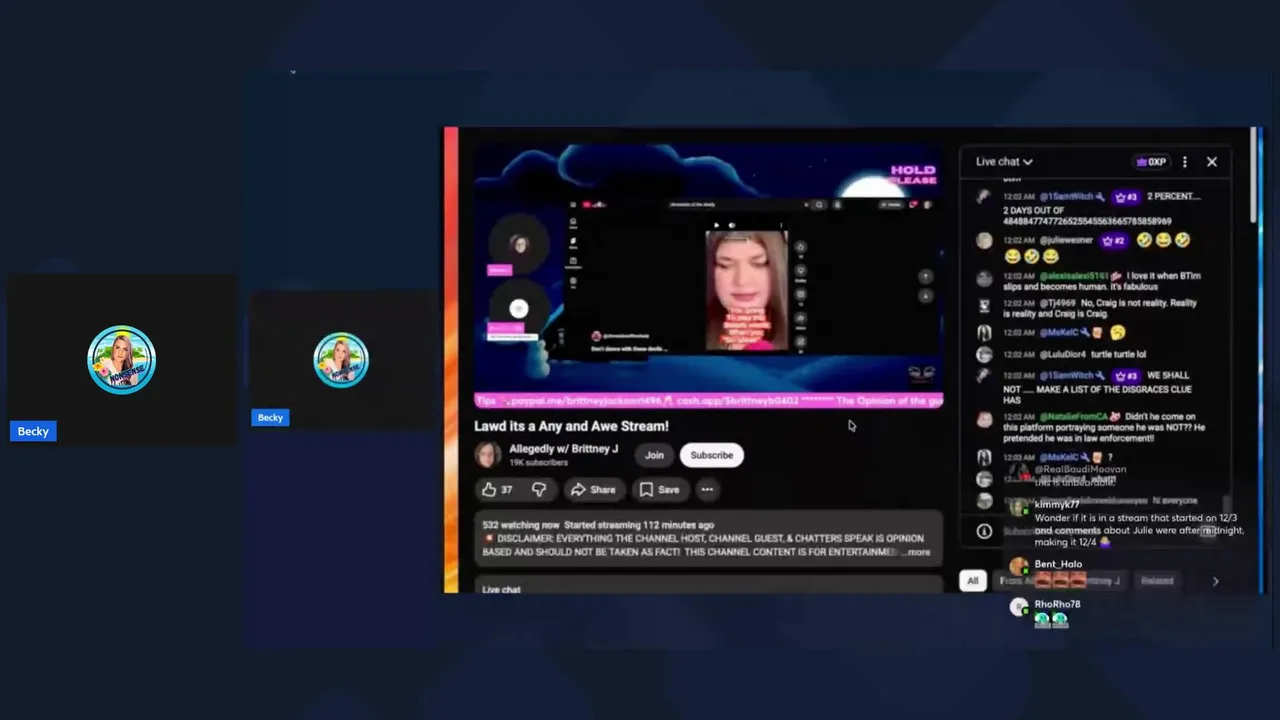Open channel name Allegedly w/ Brittney J
1280x720 pixels.
[563, 449]
